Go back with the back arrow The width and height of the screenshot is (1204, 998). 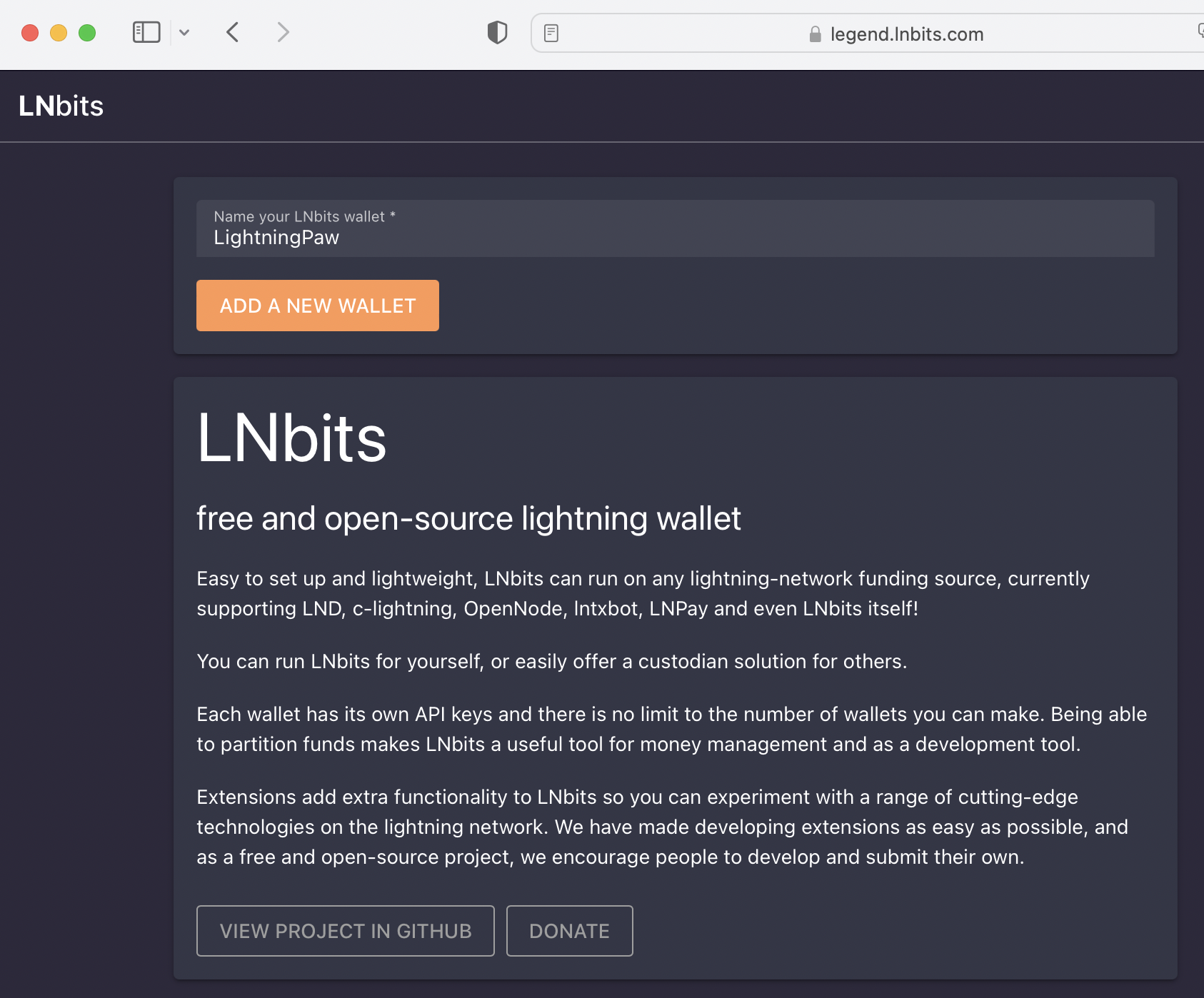[x=232, y=32]
